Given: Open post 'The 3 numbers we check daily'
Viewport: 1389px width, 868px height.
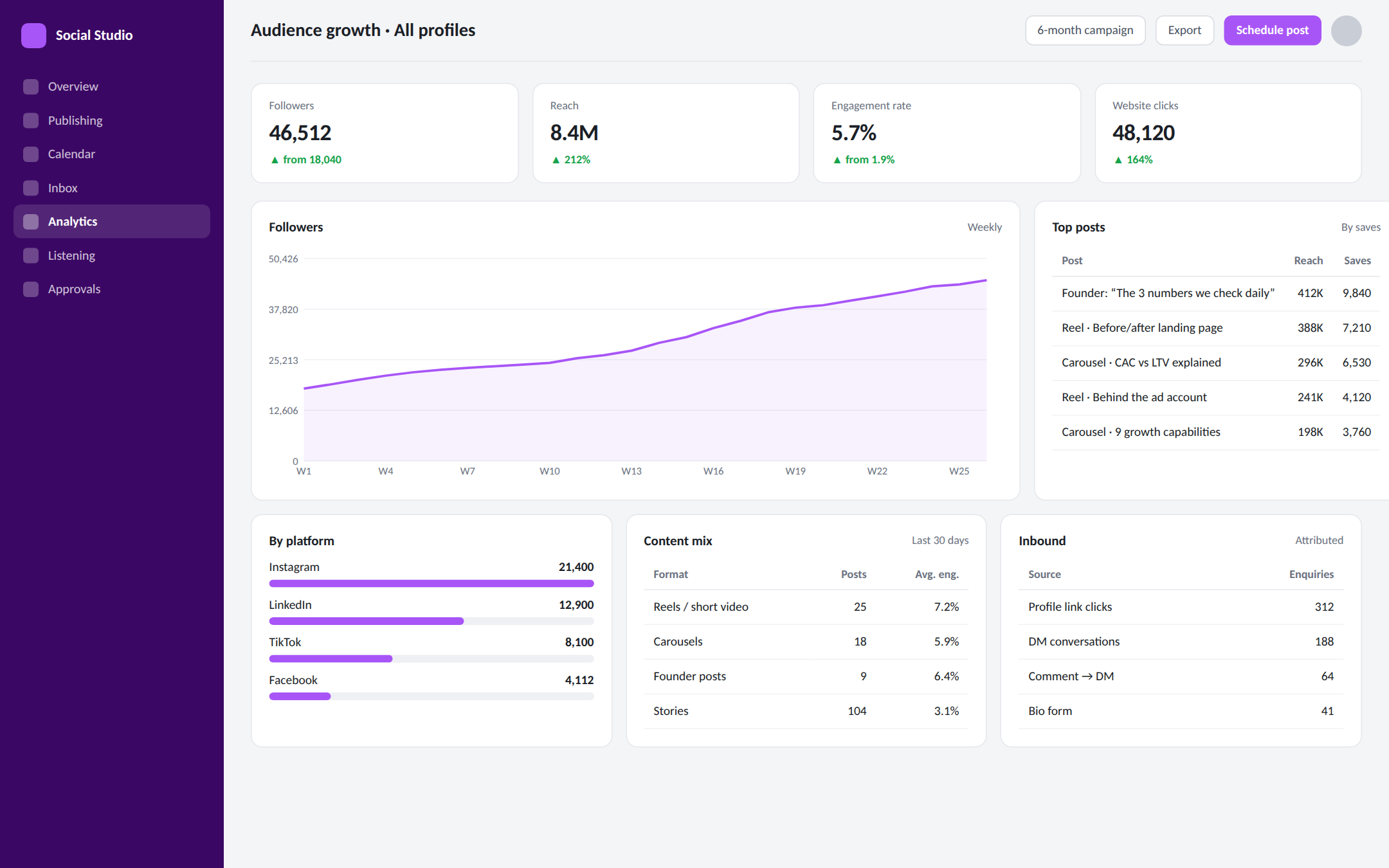Looking at the screenshot, I should [x=1216, y=293].
